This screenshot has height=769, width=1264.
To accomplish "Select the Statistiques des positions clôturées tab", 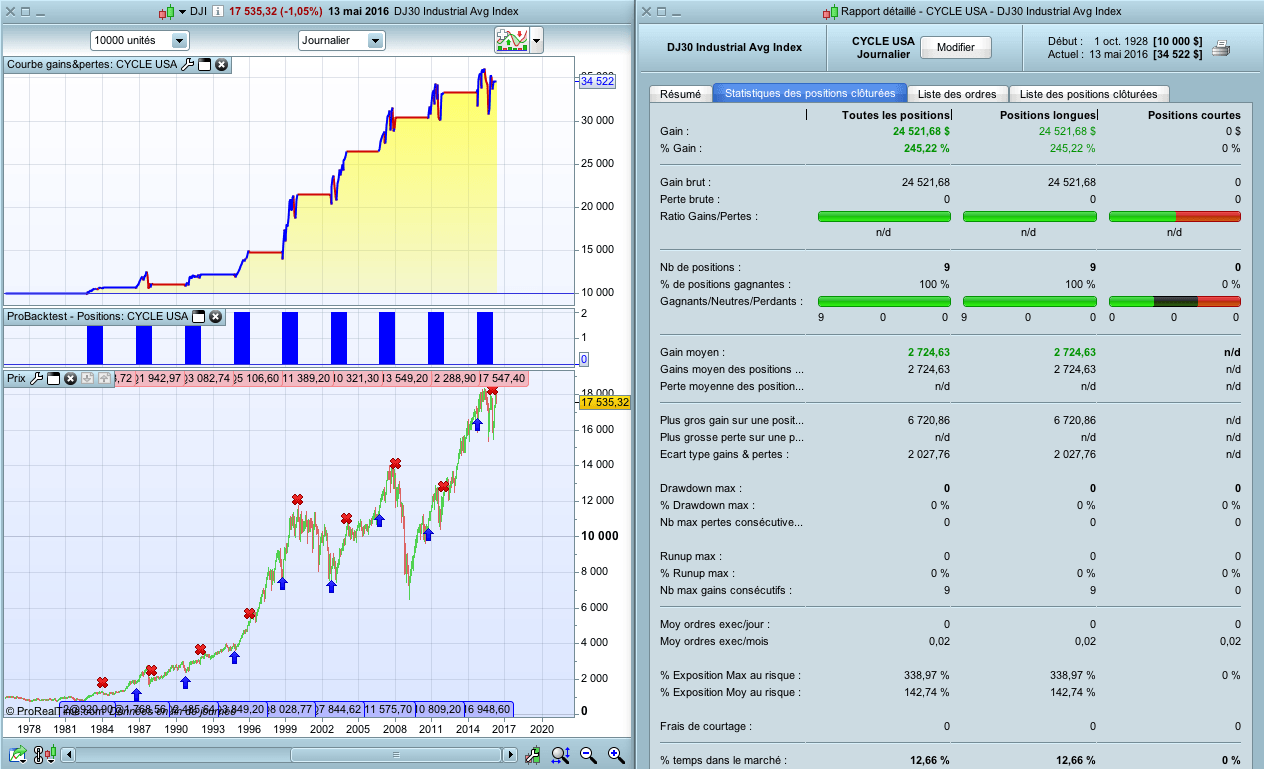I will [x=810, y=93].
